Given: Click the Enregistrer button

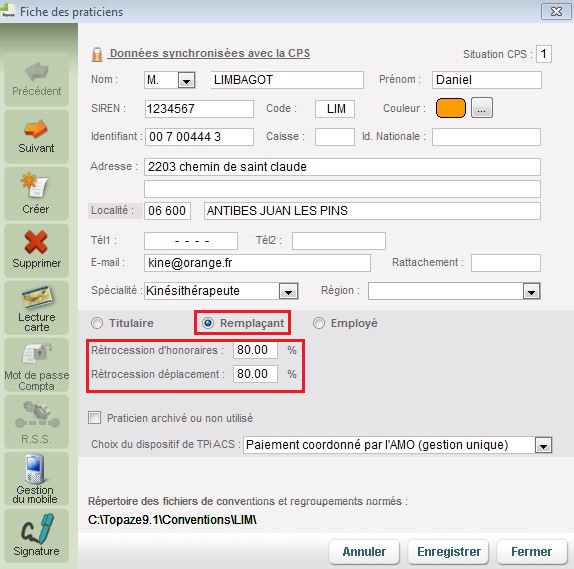Looking at the screenshot, I should coord(448,552).
